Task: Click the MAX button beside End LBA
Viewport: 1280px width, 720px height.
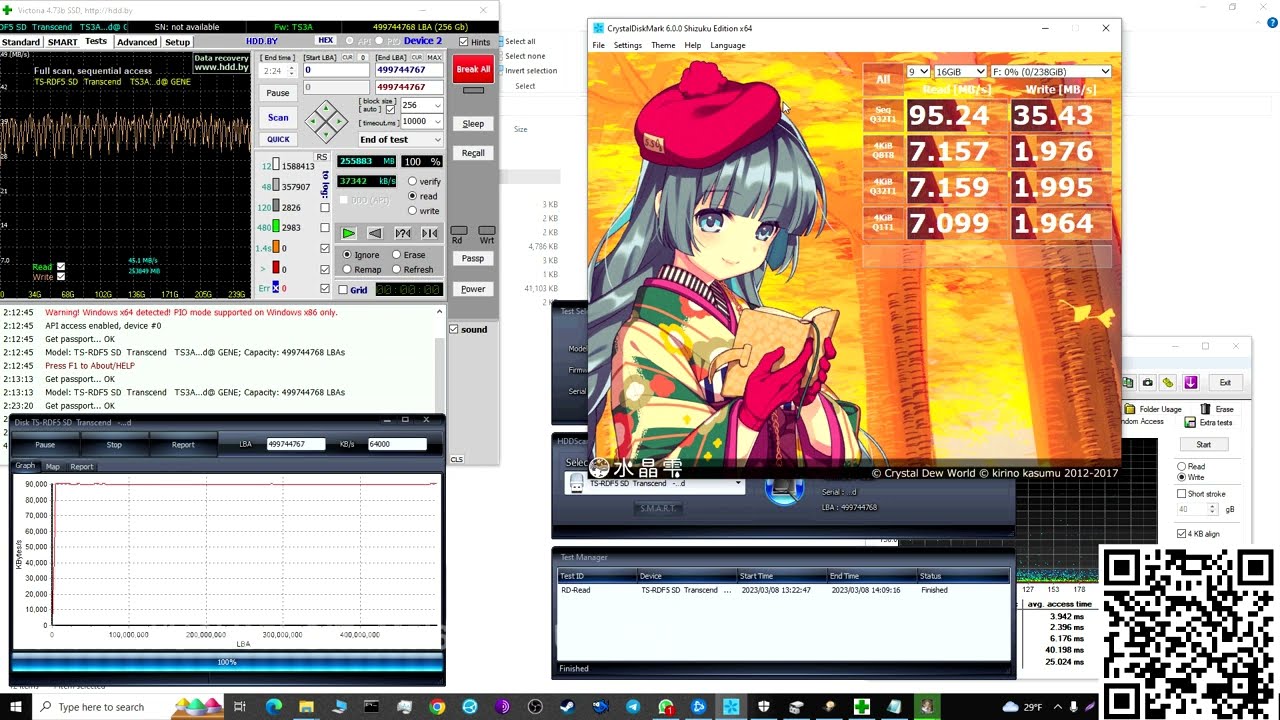Action: coord(434,57)
